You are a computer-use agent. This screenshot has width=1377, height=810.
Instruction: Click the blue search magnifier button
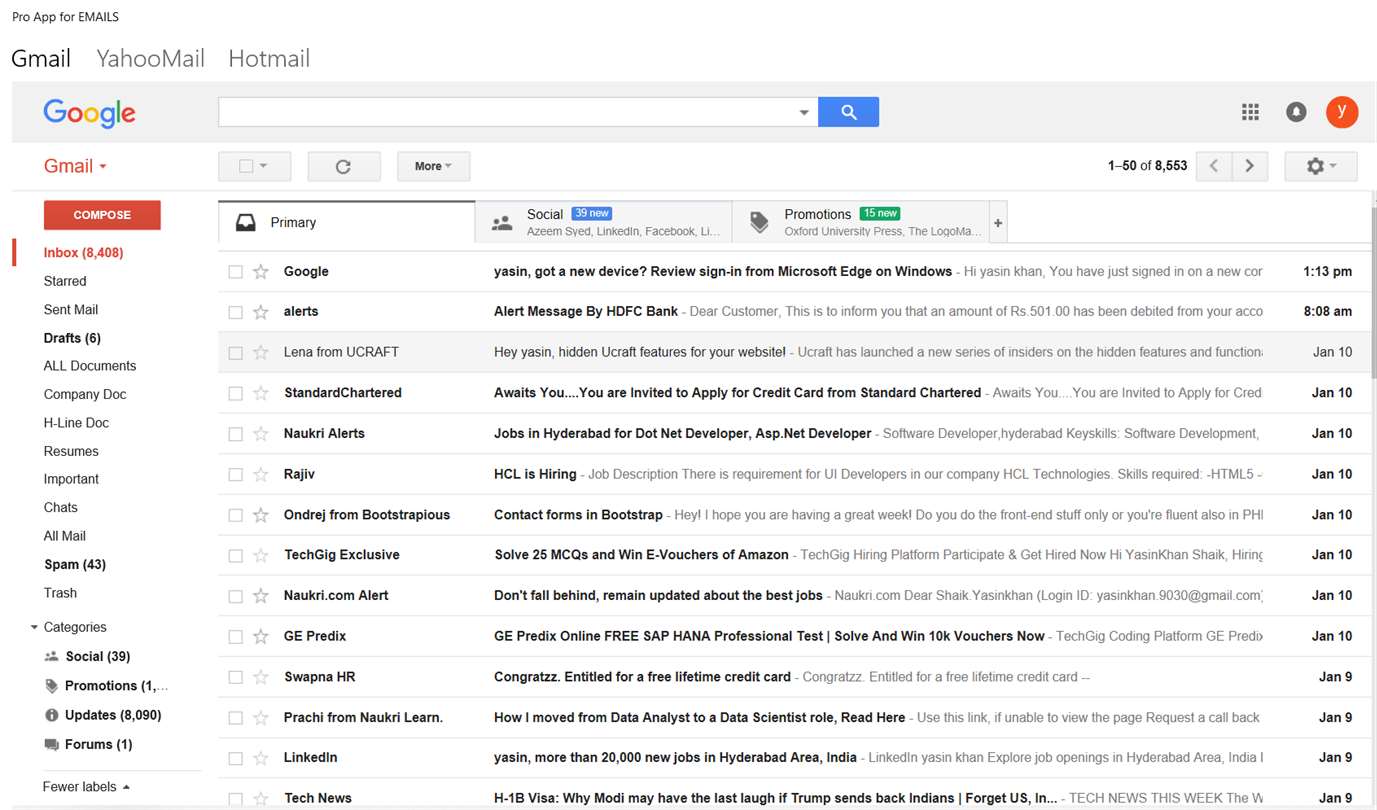[x=848, y=112]
